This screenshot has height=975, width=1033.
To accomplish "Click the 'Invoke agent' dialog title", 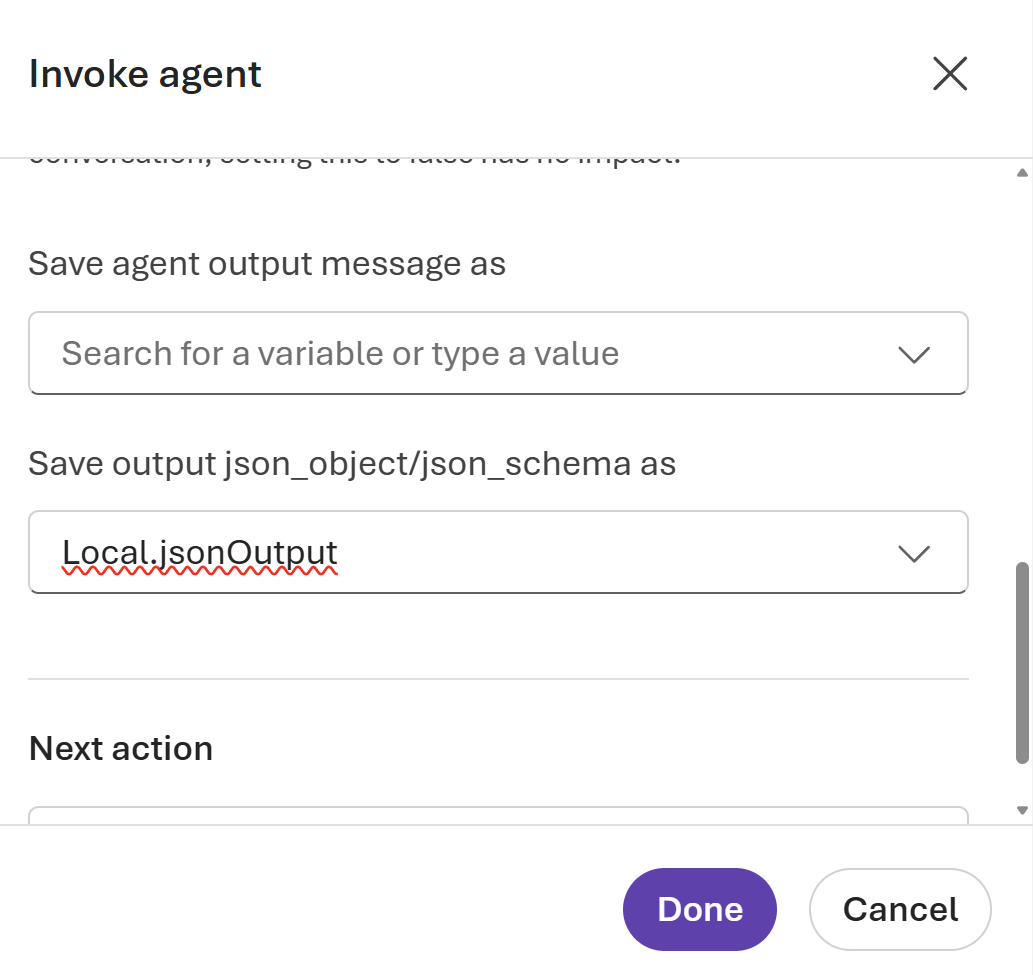I will [145, 74].
